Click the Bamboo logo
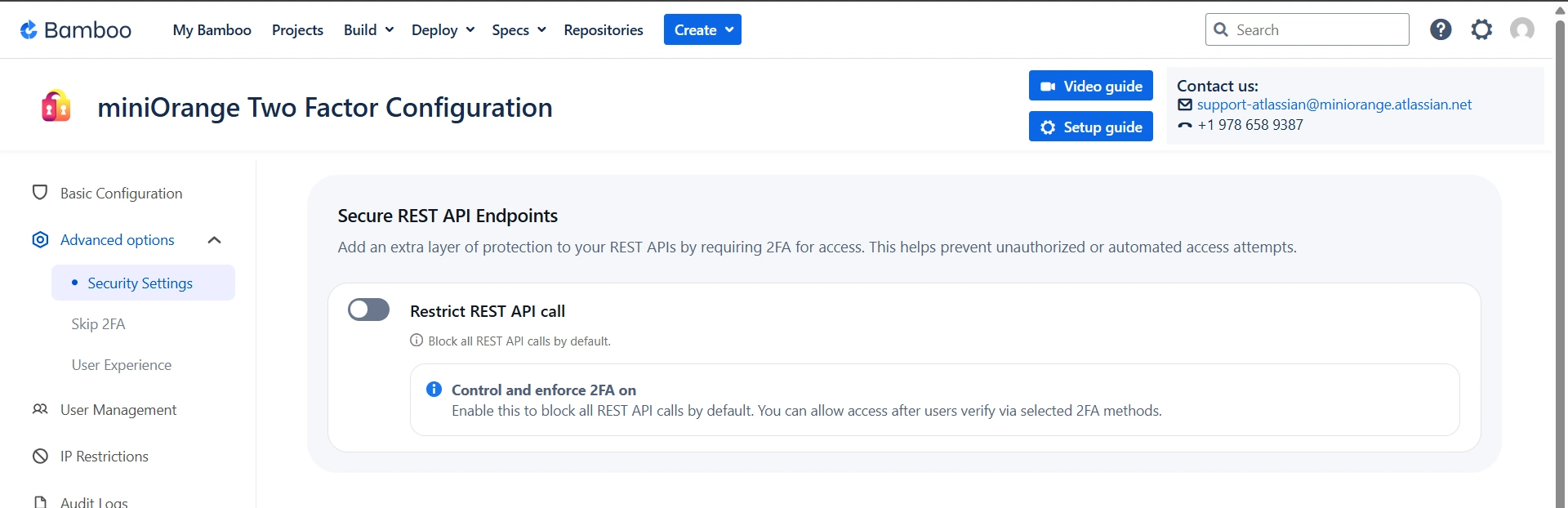The width and height of the screenshot is (1568, 508). [x=75, y=30]
